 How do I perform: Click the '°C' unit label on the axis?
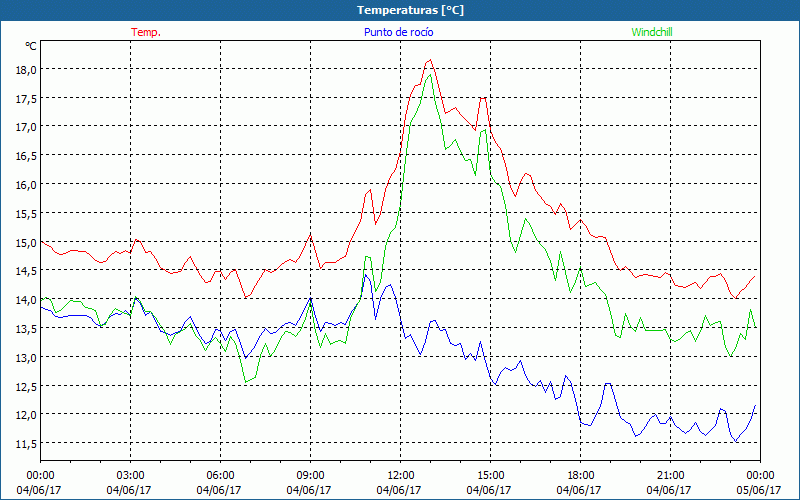click(31, 46)
